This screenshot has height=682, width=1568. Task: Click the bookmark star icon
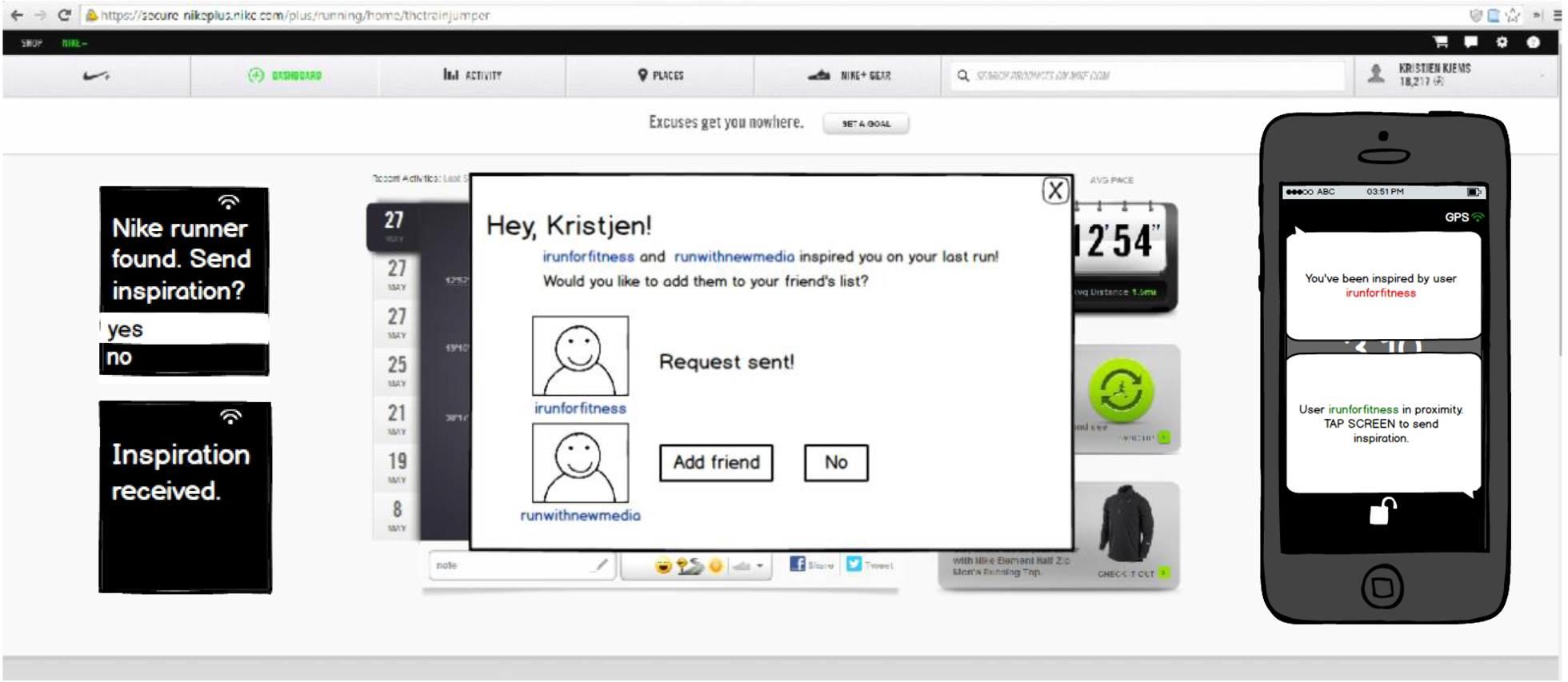[x=1512, y=15]
